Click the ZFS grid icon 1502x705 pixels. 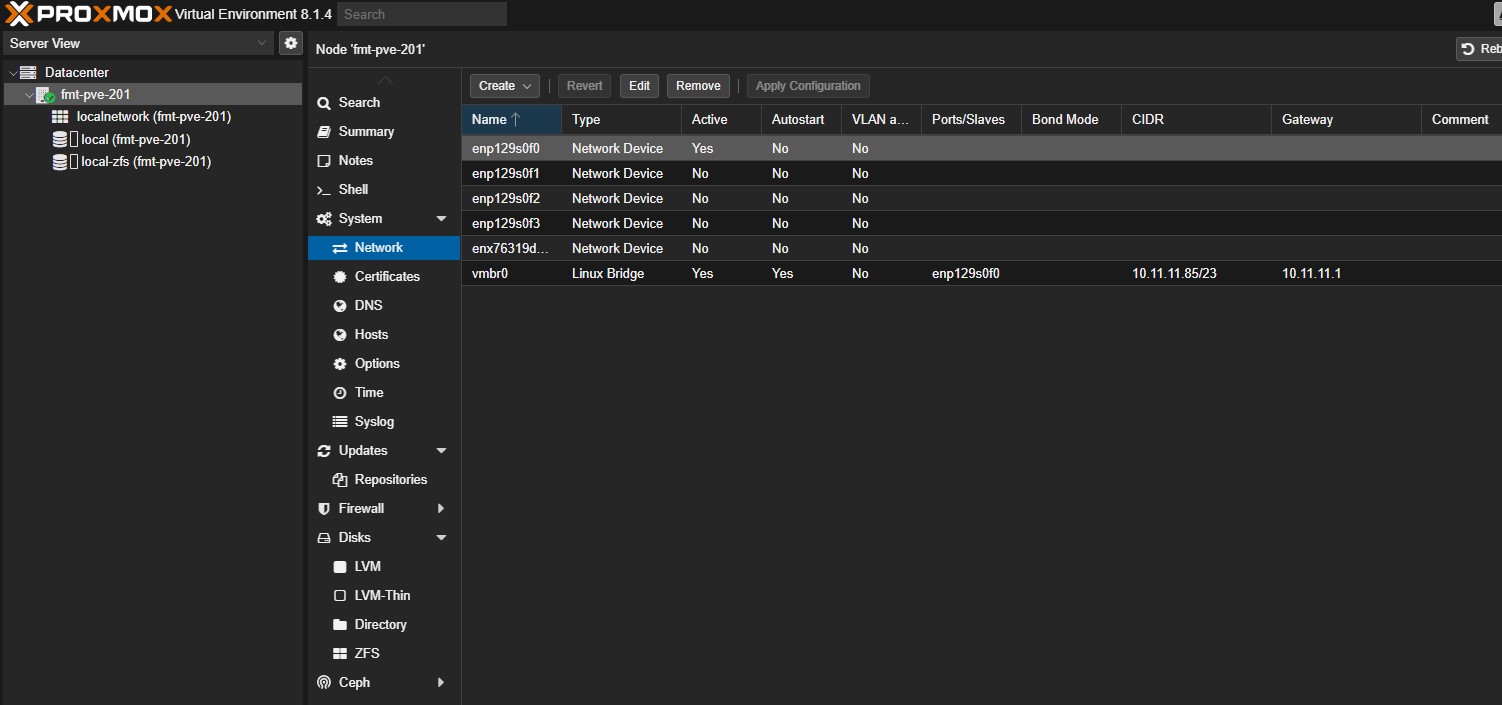tap(339, 654)
